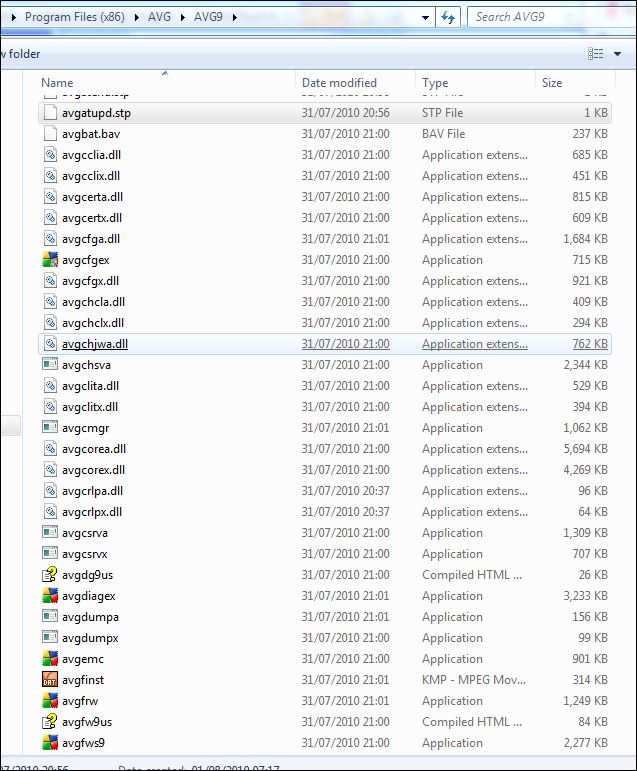Select the file name avgcertx.dll

pyautogui.click(x=92, y=218)
